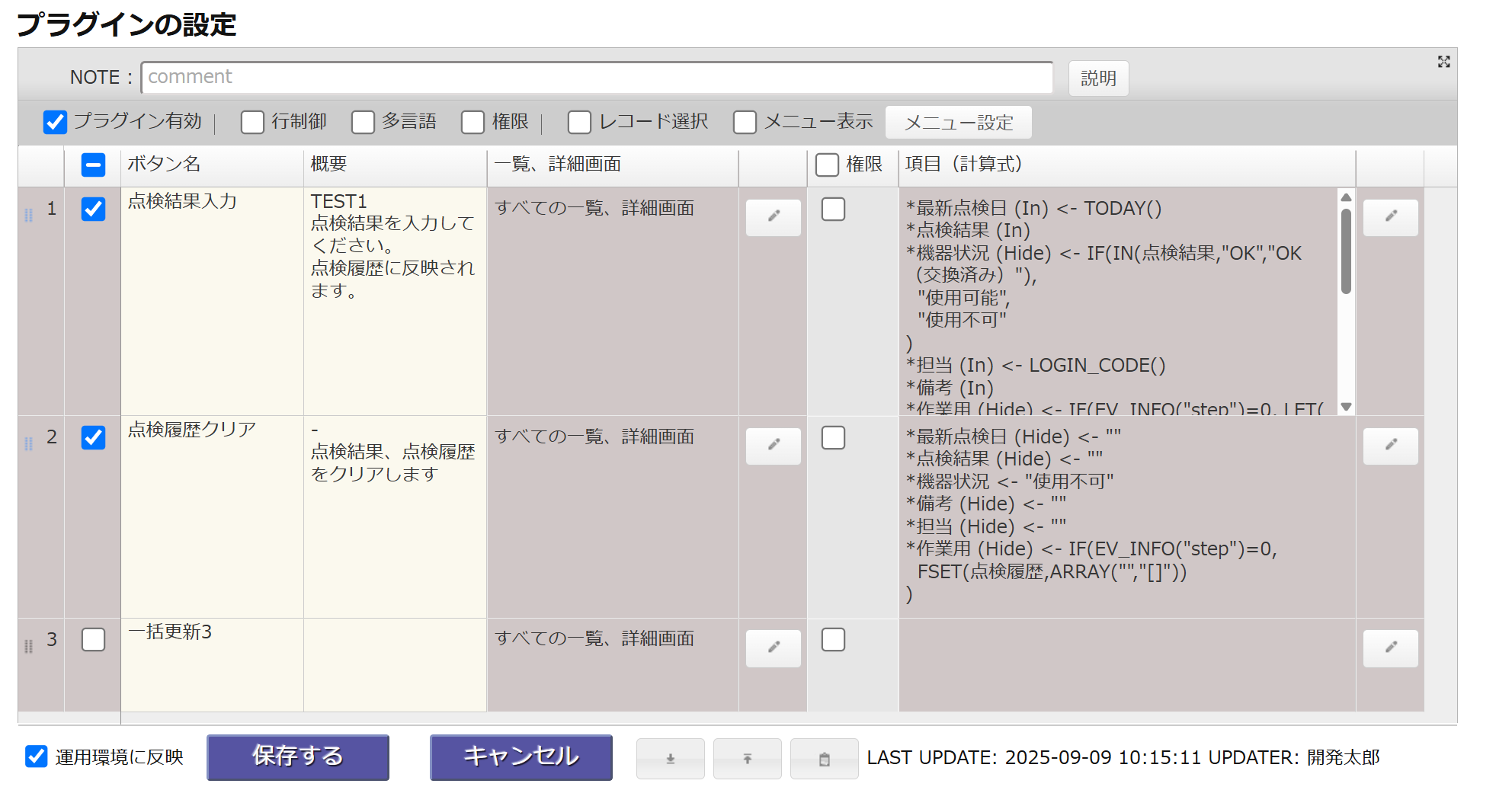The height and width of the screenshot is (806, 1512).
Task: Enable the 多言語 checkbox
Action: click(364, 122)
